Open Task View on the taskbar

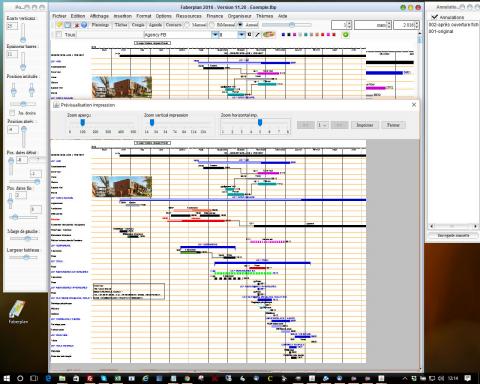click(x=34, y=378)
